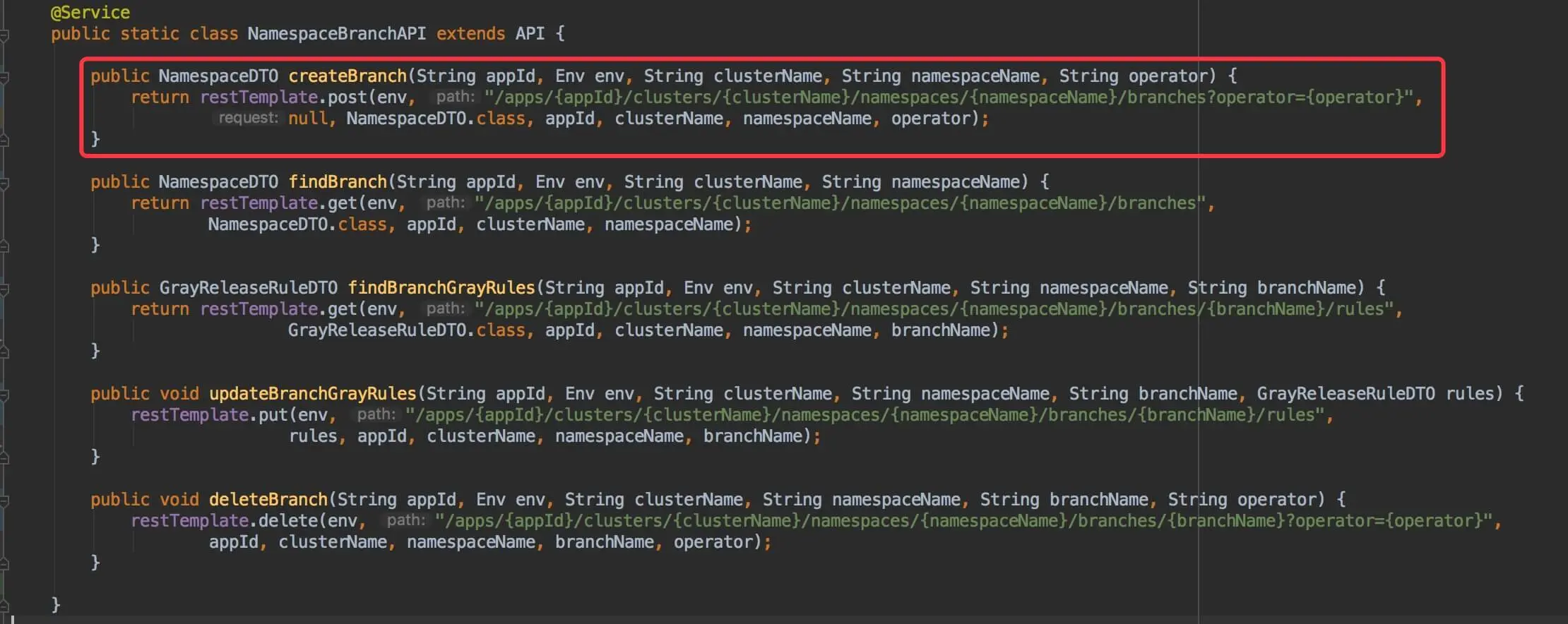Screen dimensions: 1568x624
Task: Click the 'delete' call on restTemplate
Action: pyautogui.click(x=288, y=520)
